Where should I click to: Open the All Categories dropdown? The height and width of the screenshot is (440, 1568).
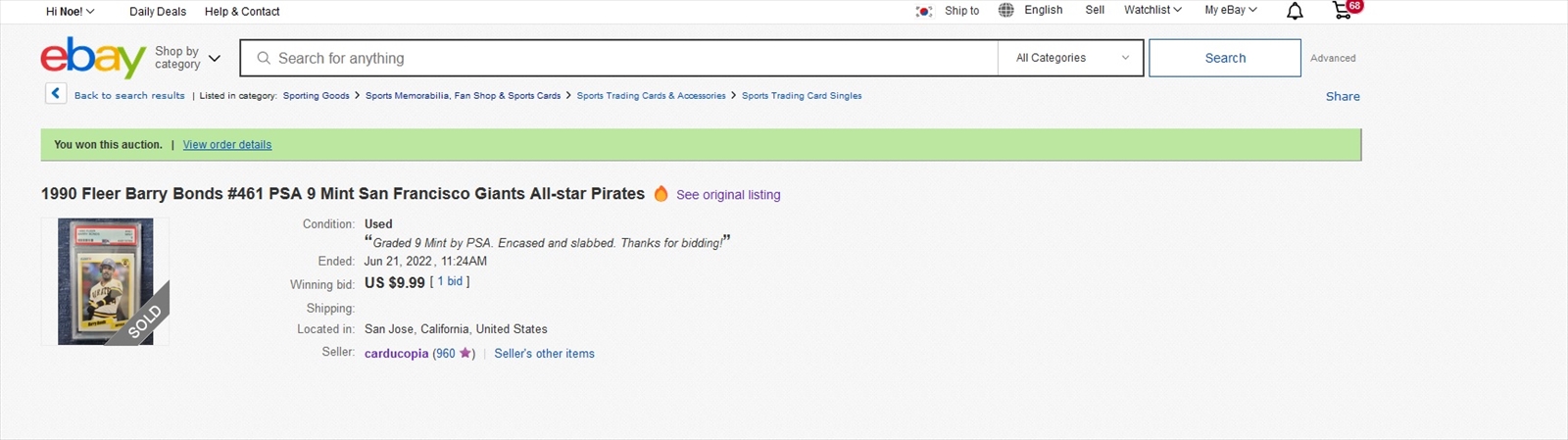coord(1071,58)
